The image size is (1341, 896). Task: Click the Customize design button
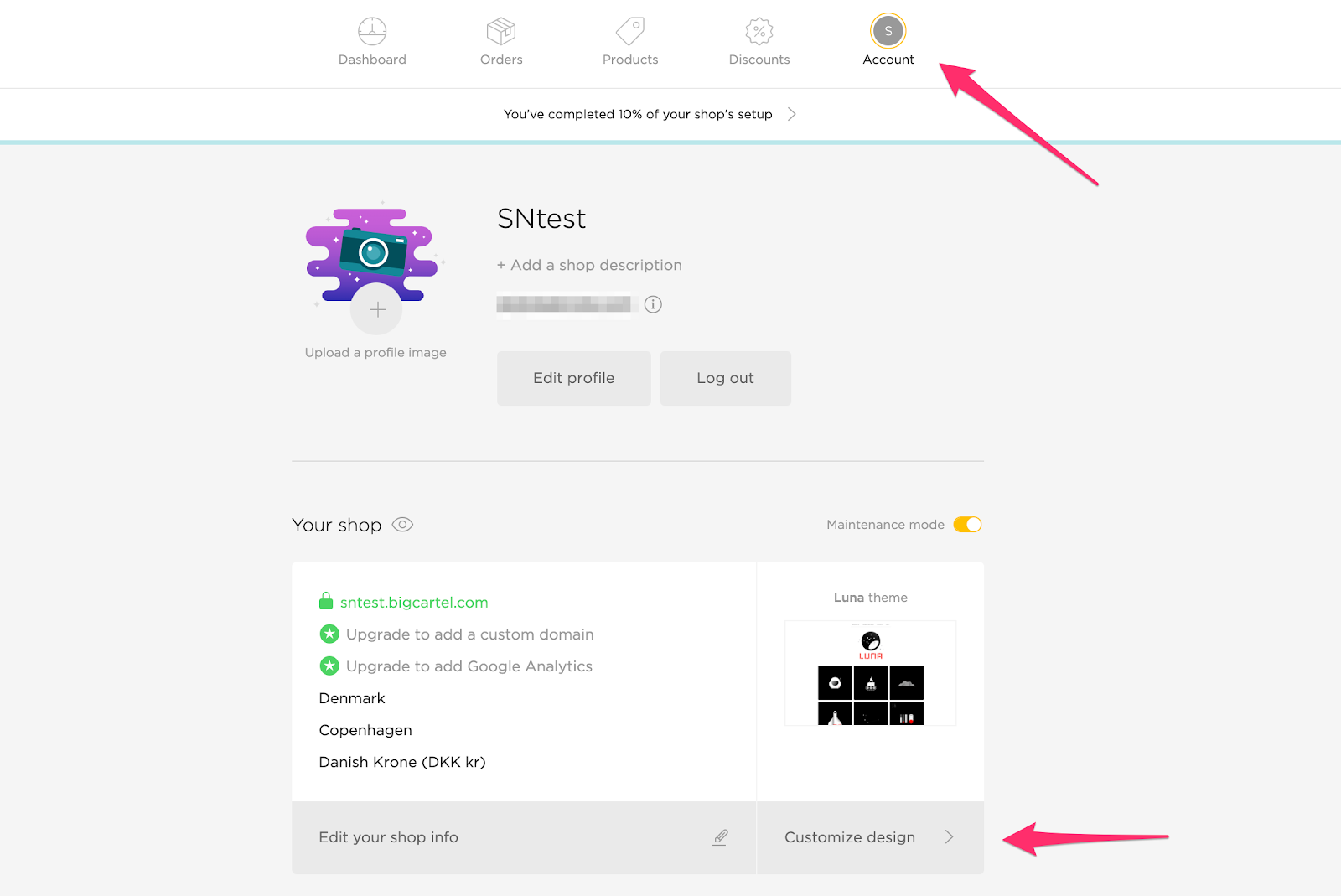(x=870, y=837)
